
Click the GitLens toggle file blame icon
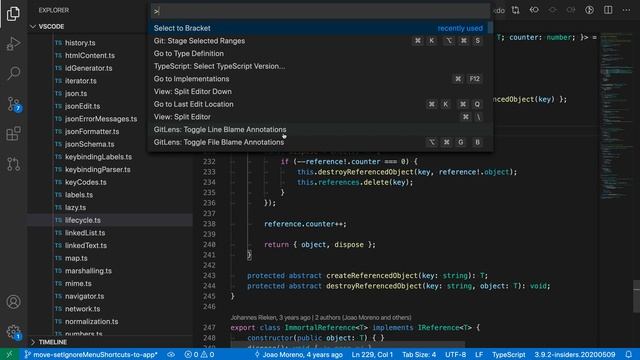tap(589, 10)
